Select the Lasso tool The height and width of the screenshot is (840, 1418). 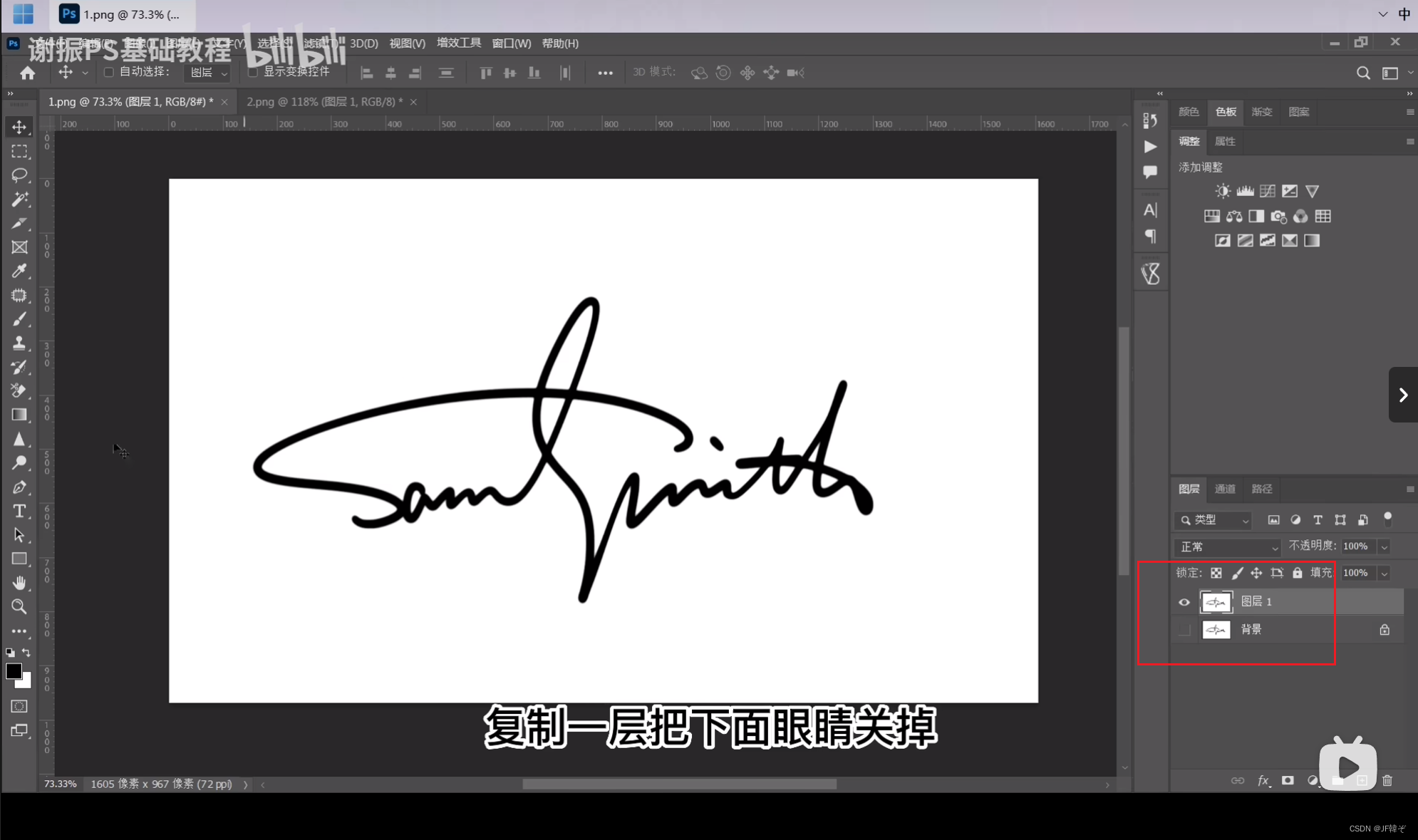pos(19,175)
